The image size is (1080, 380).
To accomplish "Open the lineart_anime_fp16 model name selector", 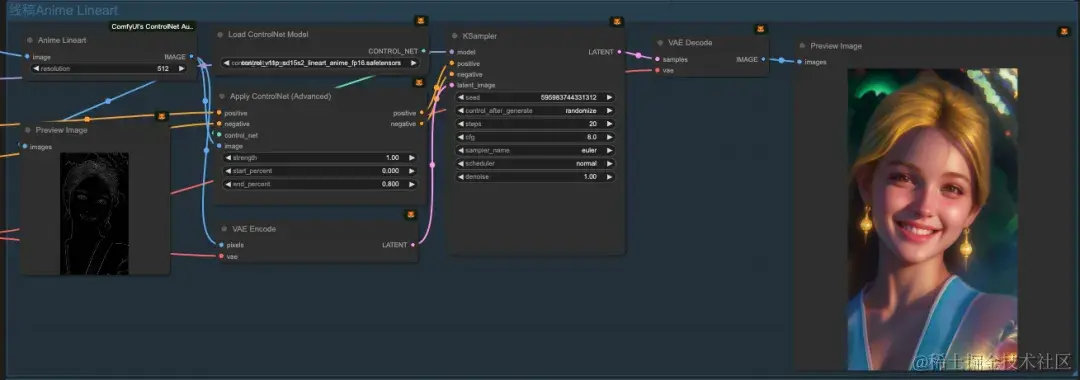I will tap(320, 63).
